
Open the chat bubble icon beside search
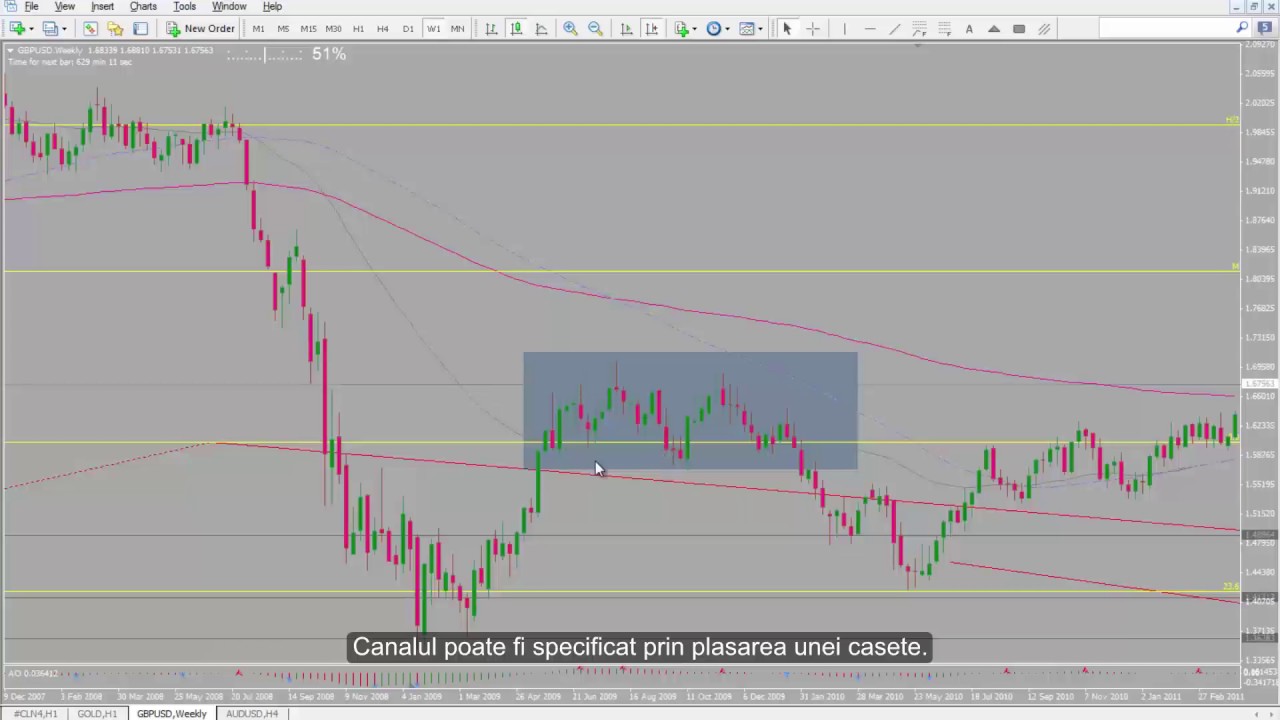click(1264, 28)
